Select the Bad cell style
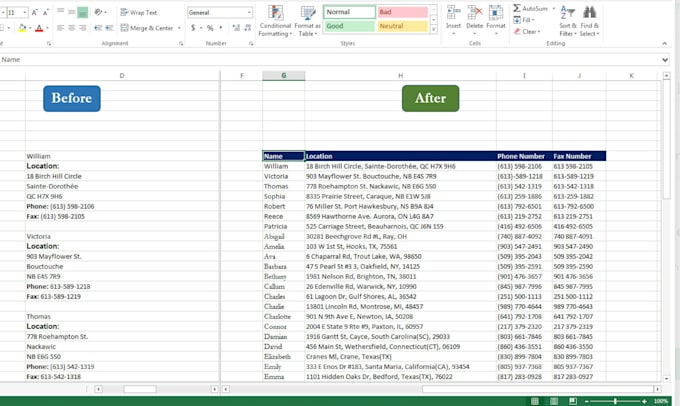The width and height of the screenshot is (680, 406). tap(403, 12)
